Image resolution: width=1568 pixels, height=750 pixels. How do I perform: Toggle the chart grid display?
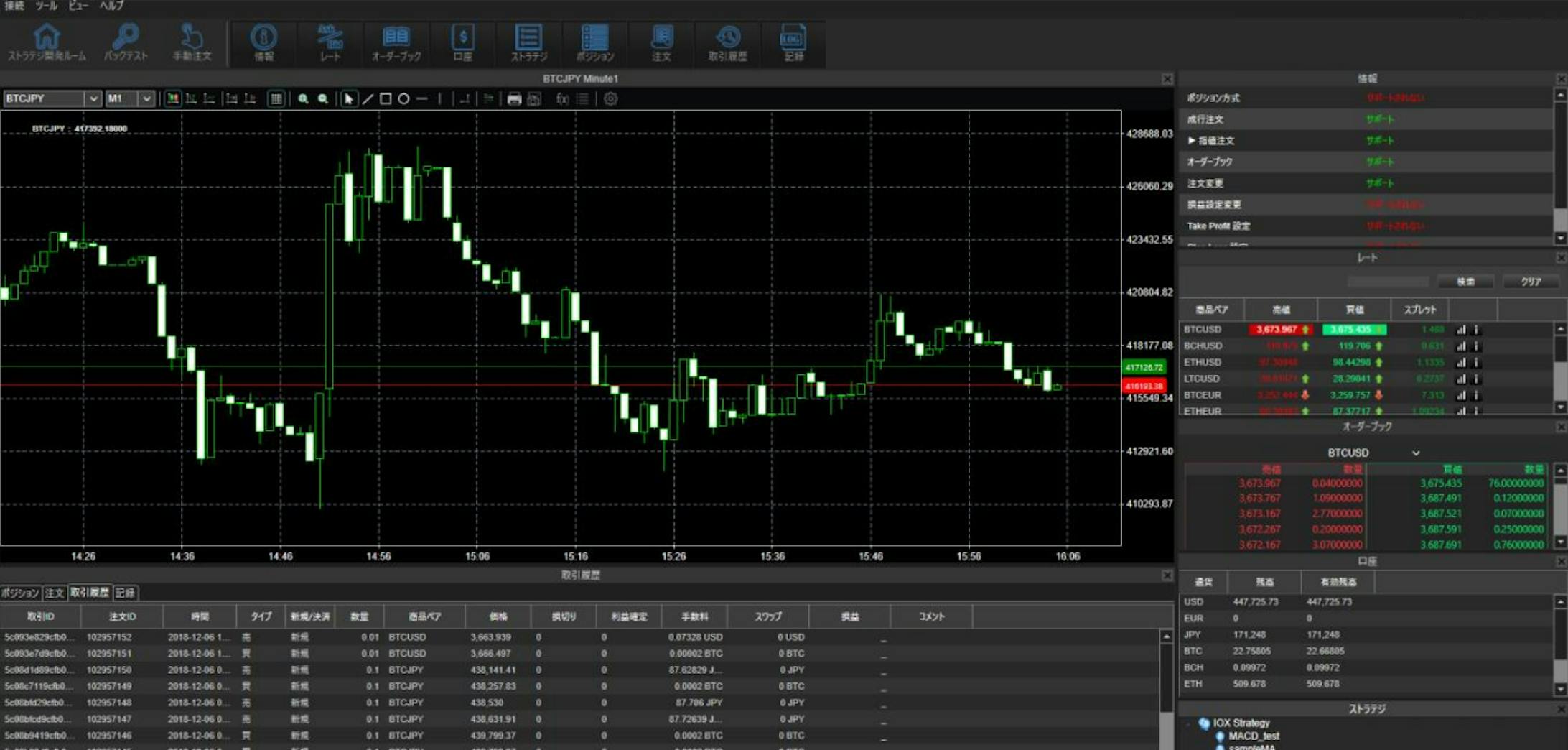(276, 98)
